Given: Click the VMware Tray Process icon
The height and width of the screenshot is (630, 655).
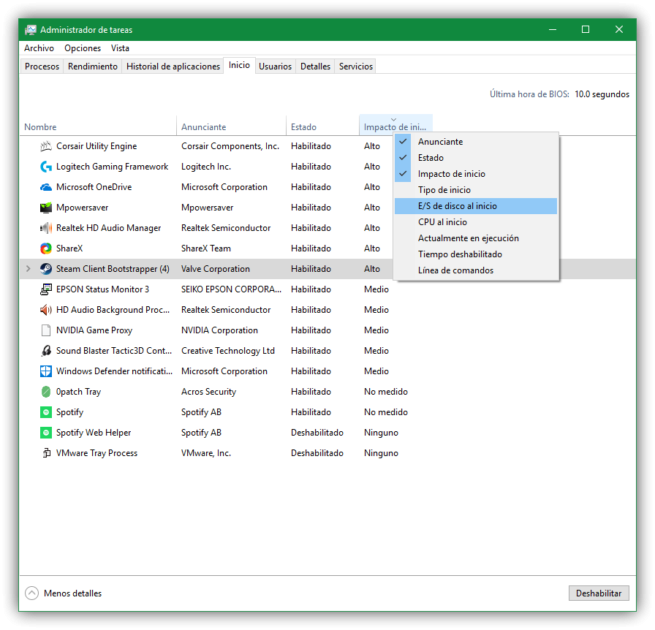Looking at the screenshot, I should pos(46,453).
